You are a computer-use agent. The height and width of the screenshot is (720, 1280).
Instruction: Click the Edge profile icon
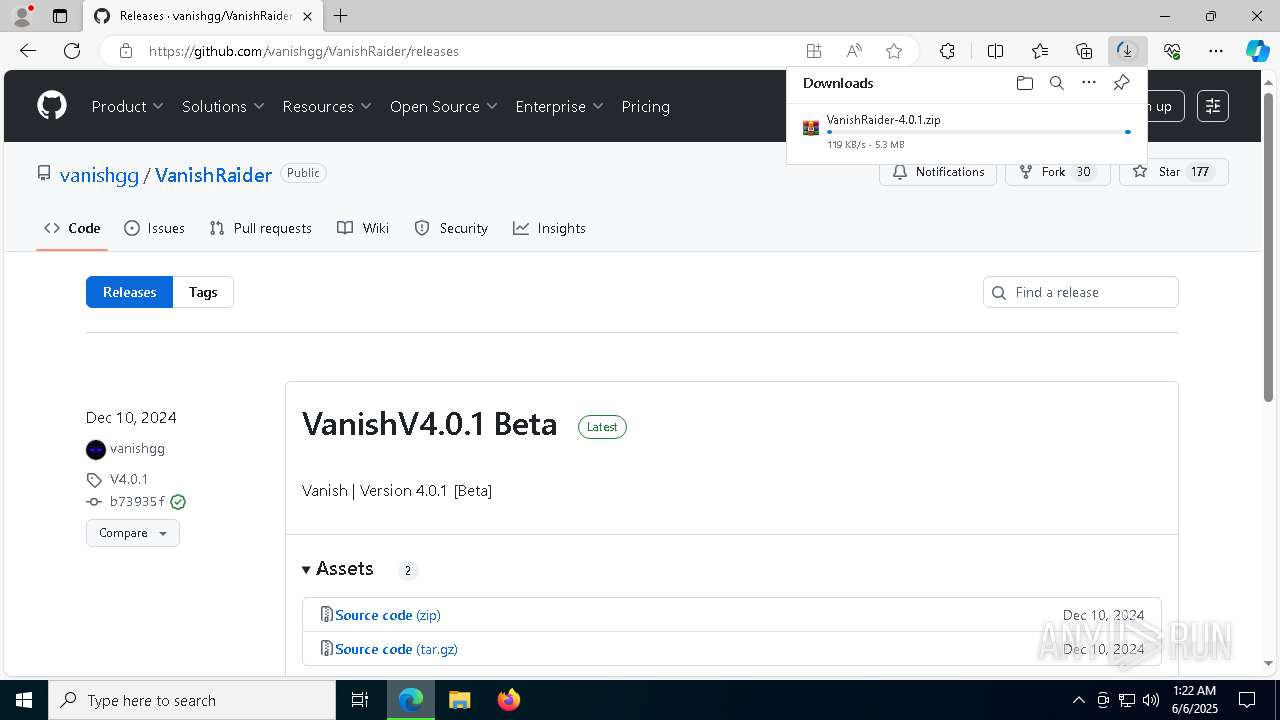point(22,16)
